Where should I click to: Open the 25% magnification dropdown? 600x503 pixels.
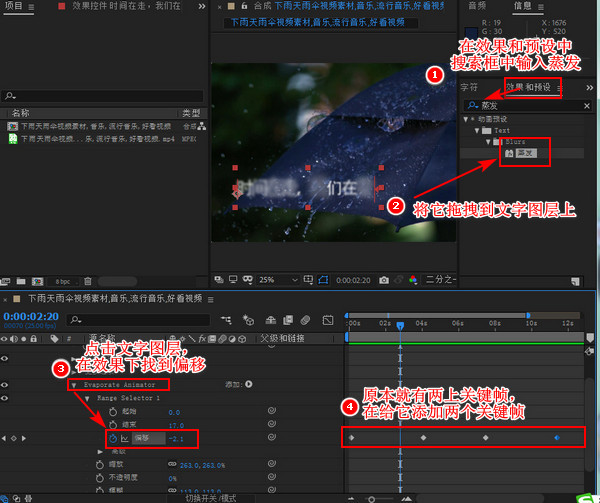[278, 280]
